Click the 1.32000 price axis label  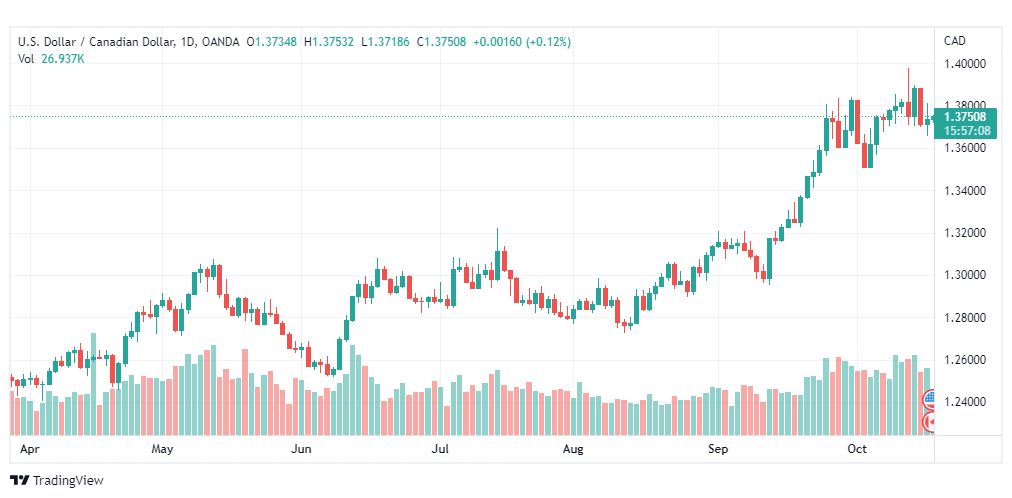pyautogui.click(x=964, y=233)
